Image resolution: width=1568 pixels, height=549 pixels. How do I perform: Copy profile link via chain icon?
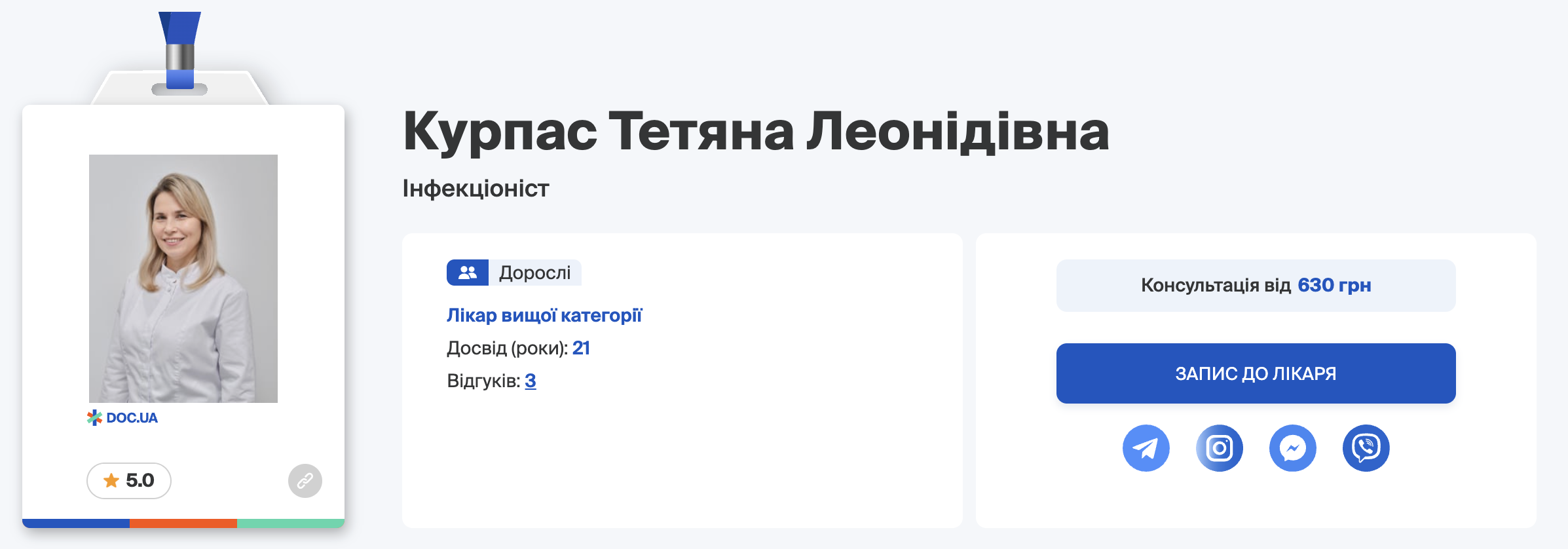pyautogui.click(x=305, y=481)
